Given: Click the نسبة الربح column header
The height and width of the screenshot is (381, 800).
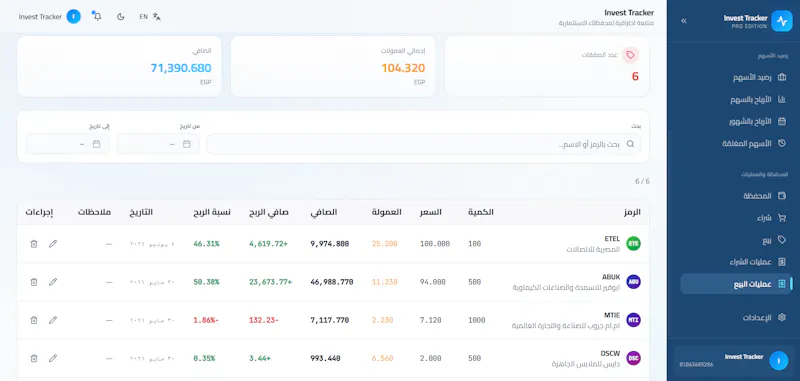Looking at the screenshot, I should click(x=212, y=212).
